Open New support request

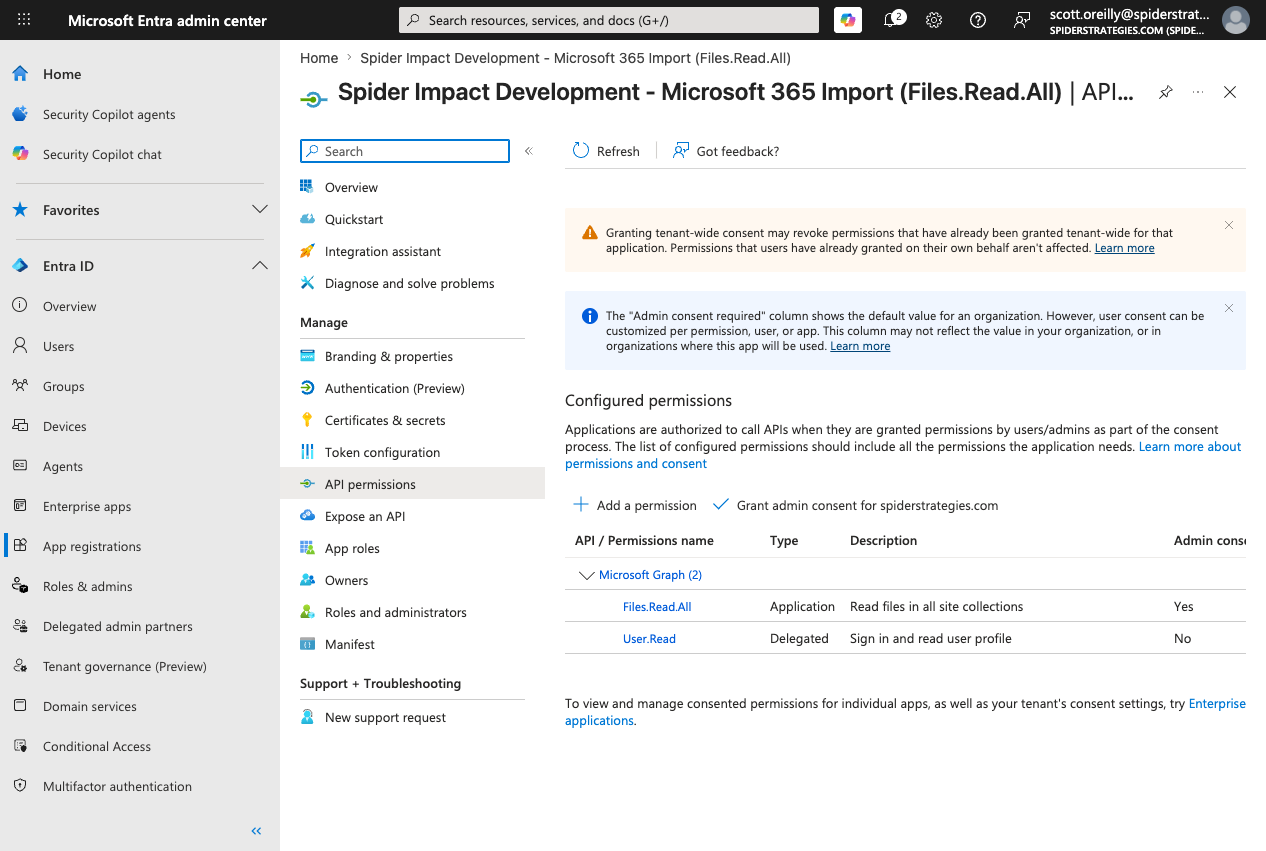pos(385,717)
